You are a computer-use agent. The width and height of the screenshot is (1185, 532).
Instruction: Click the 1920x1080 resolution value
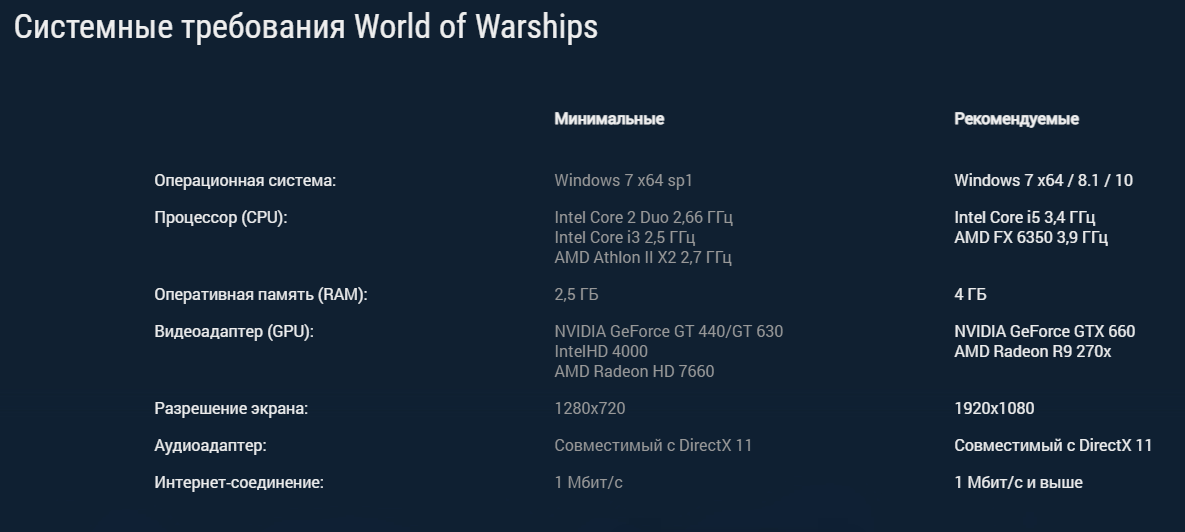(x=995, y=409)
